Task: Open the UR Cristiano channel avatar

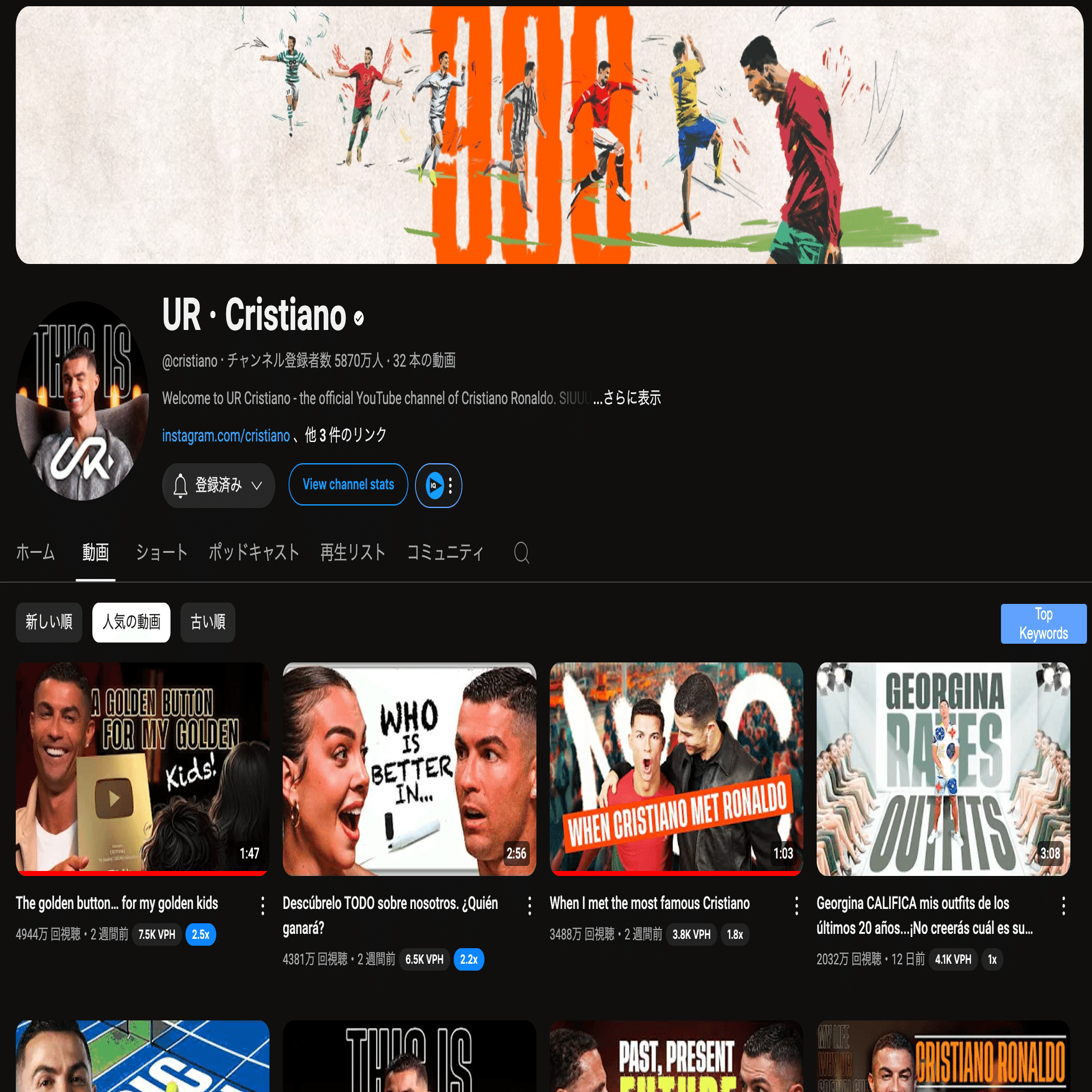Action: coord(82,401)
